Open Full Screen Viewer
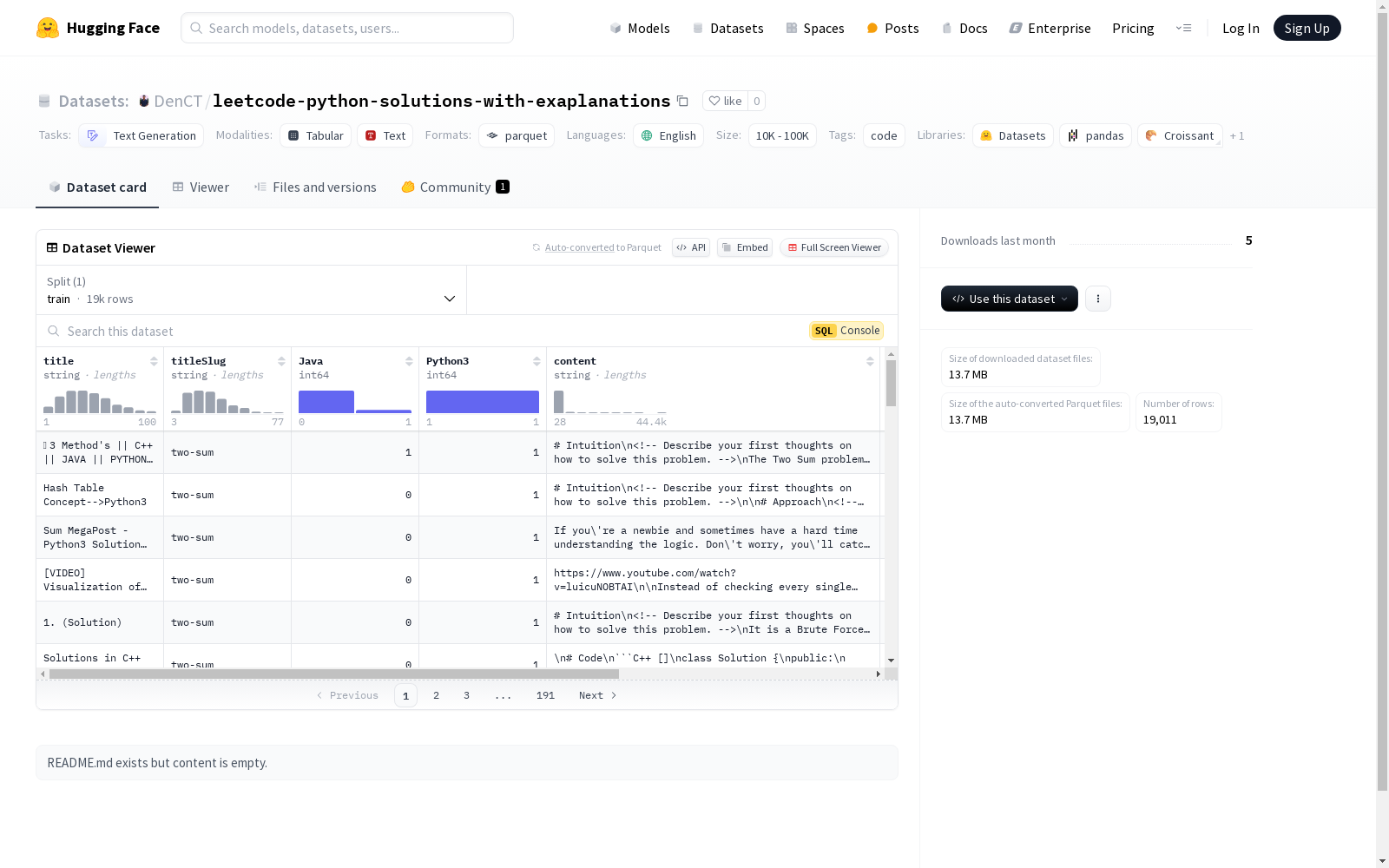Viewport: 1389px width, 868px height. click(x=834, y=247)
